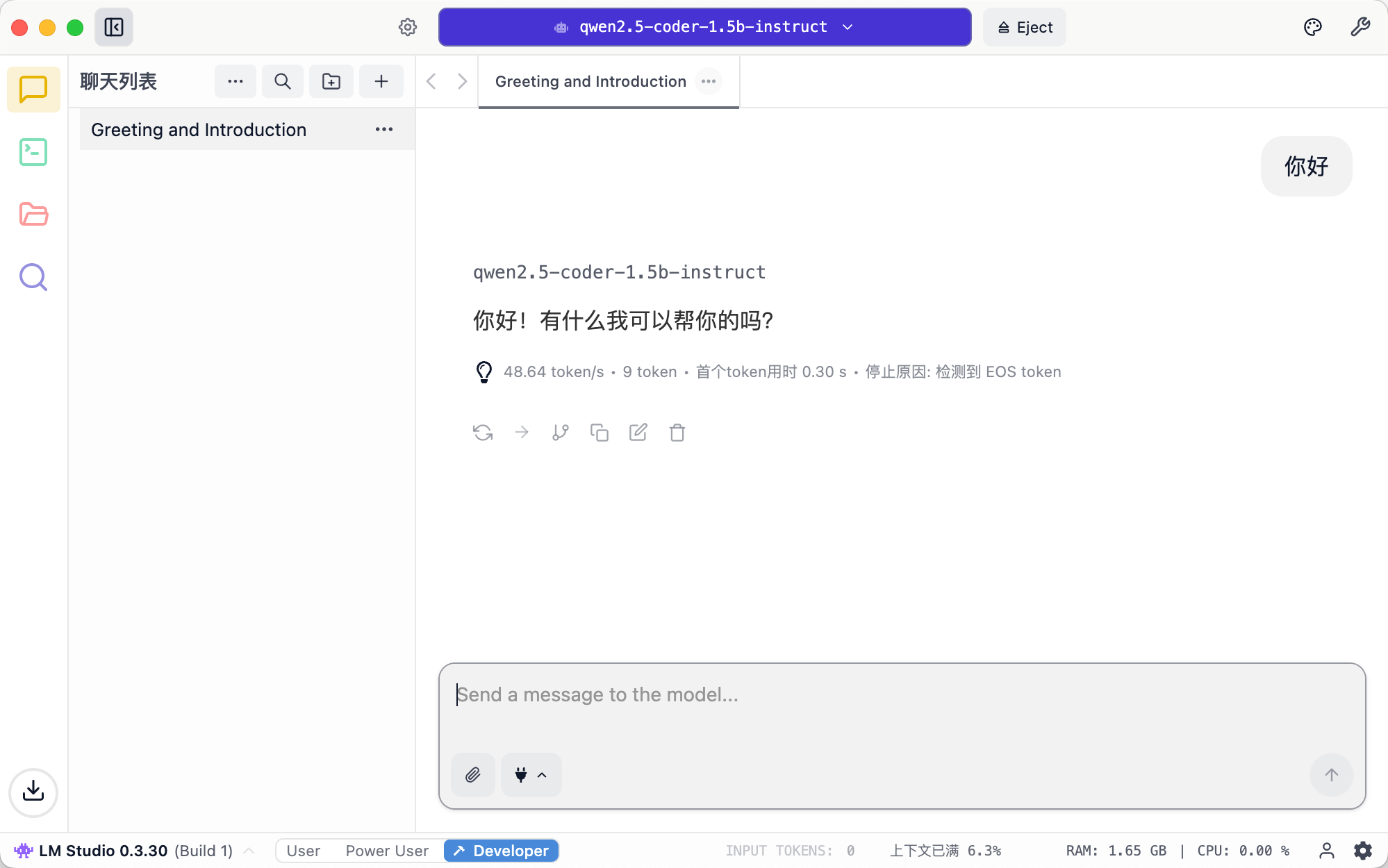The height and width of the screenshot is (868, 1388).
Task: Open the Chat view in sidebar
Action: tap(33, 90)
